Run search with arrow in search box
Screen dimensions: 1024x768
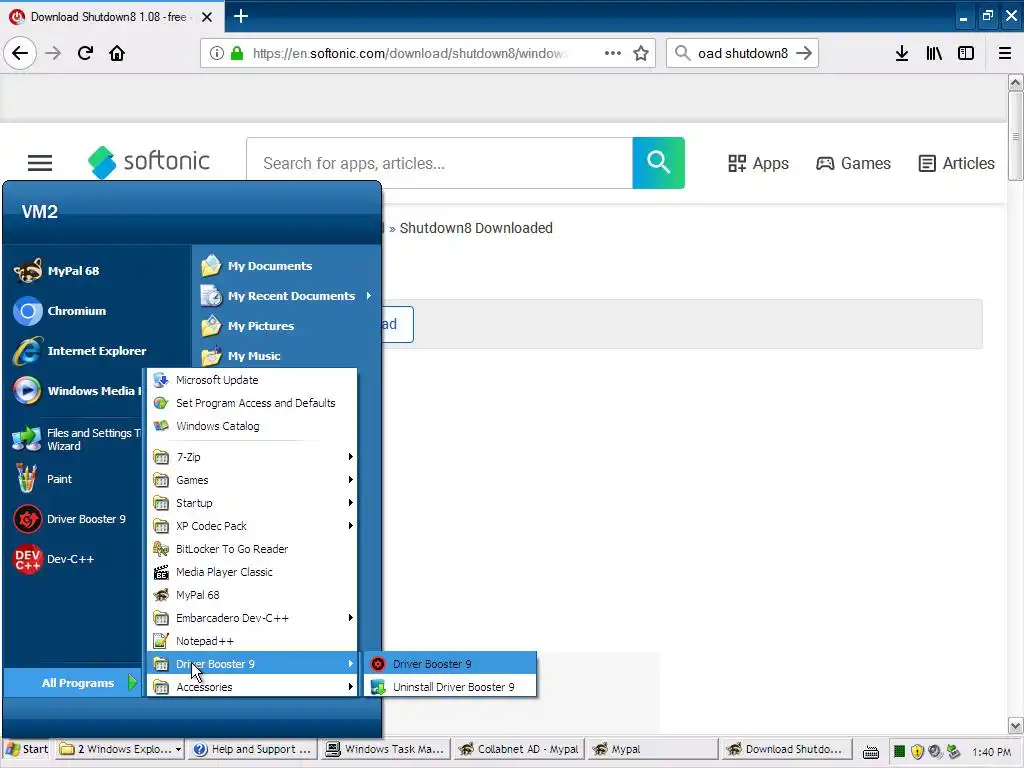[804, 53]
